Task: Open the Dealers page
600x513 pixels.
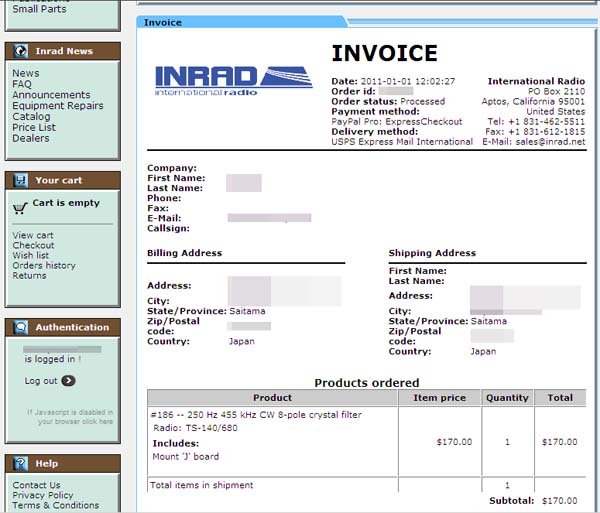Action: 31,138
